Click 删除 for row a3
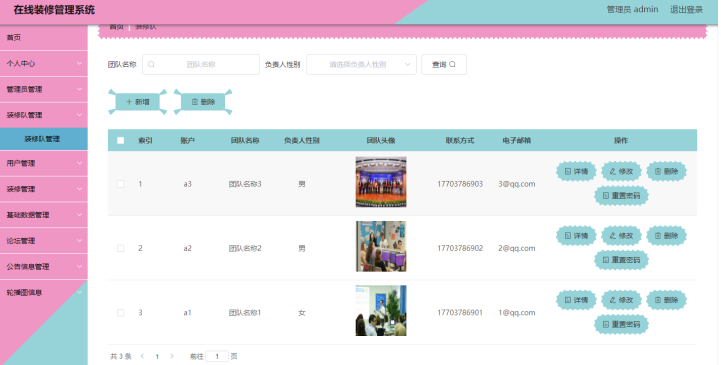This screenshot has height=365, width=721. [666, 171]
